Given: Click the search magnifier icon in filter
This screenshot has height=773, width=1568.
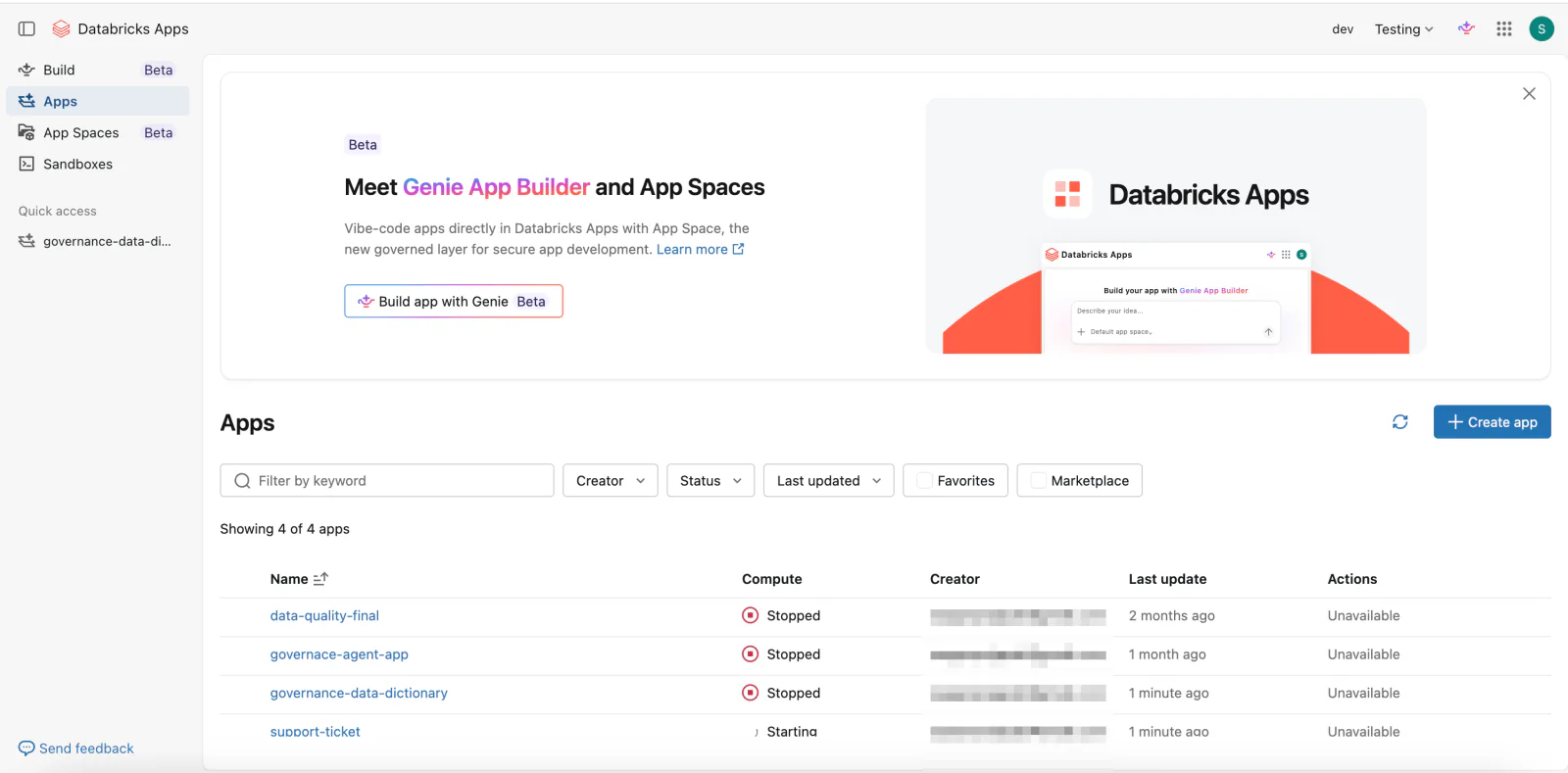Looking at the screenshot, I should pos(242,481).
